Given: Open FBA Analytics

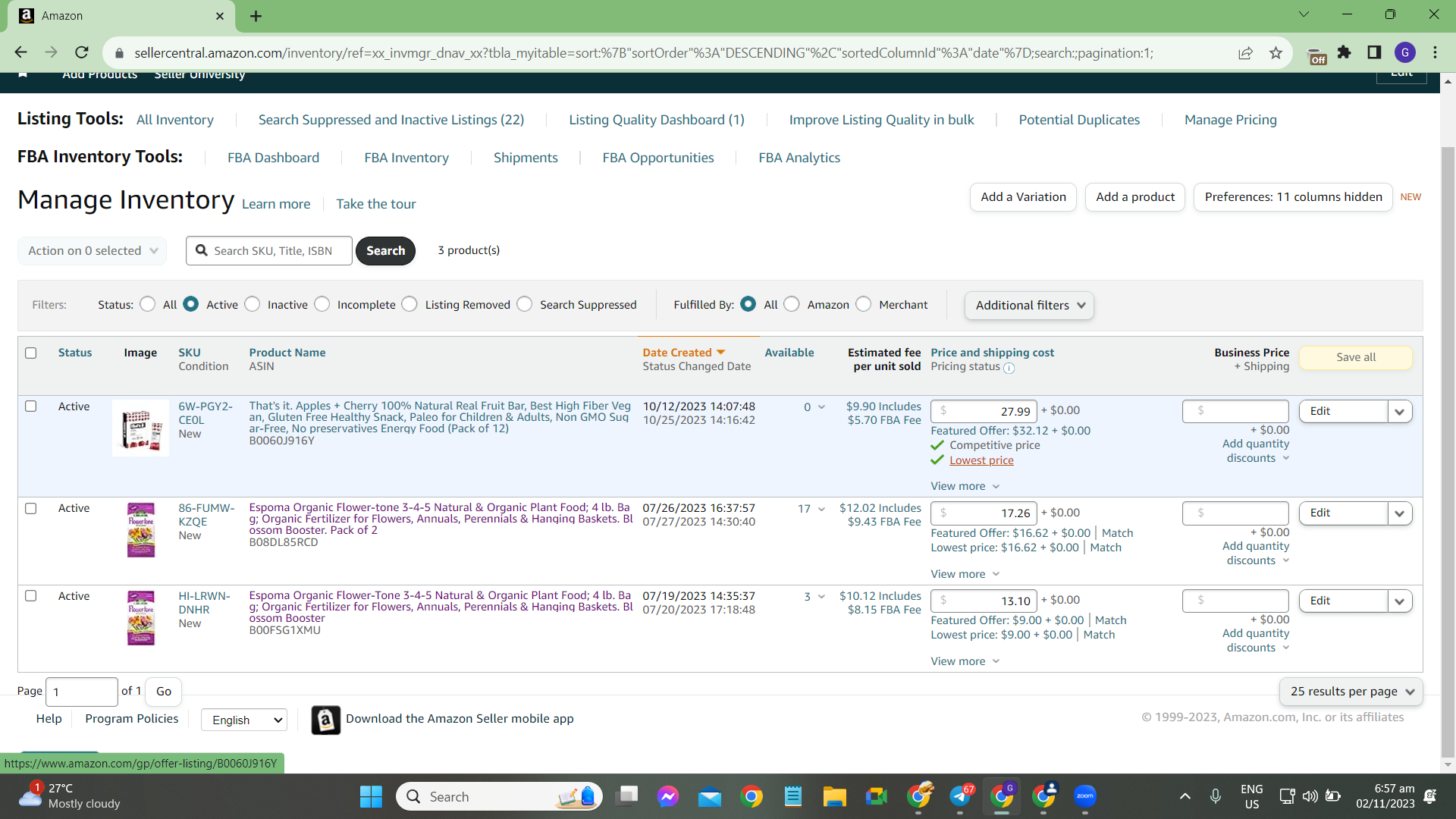Looking at the screenshot, I should pos(799,158).
